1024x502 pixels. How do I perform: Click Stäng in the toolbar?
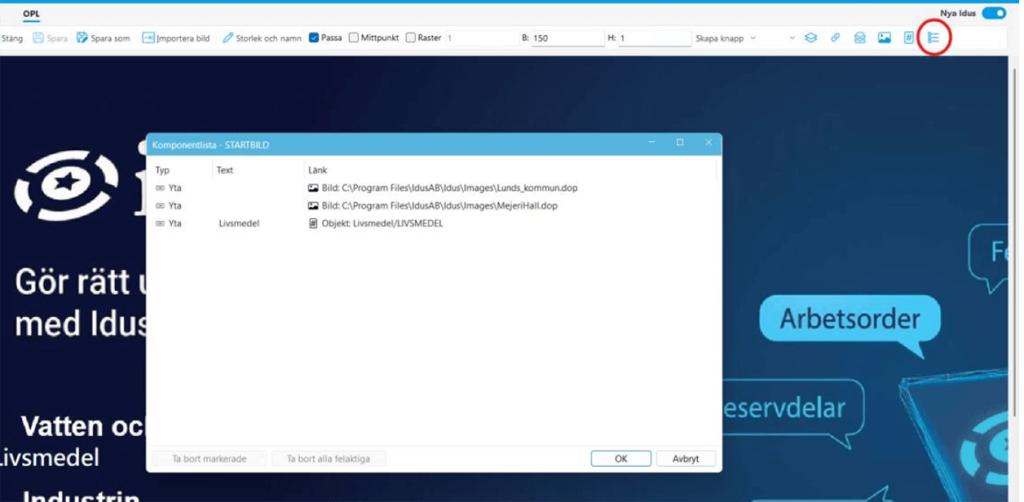coord(12,38)
